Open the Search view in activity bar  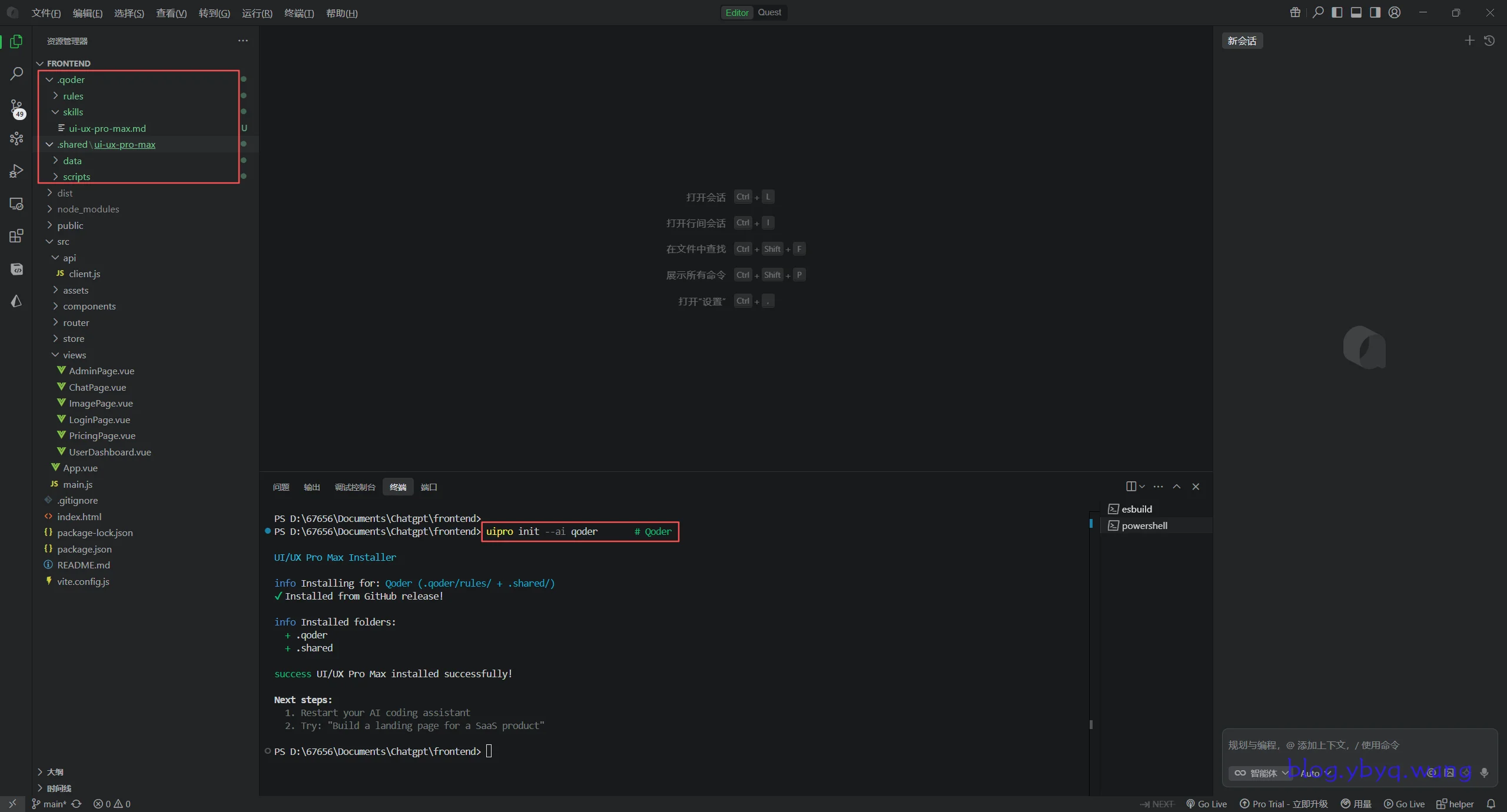click(x=16, y=74)
